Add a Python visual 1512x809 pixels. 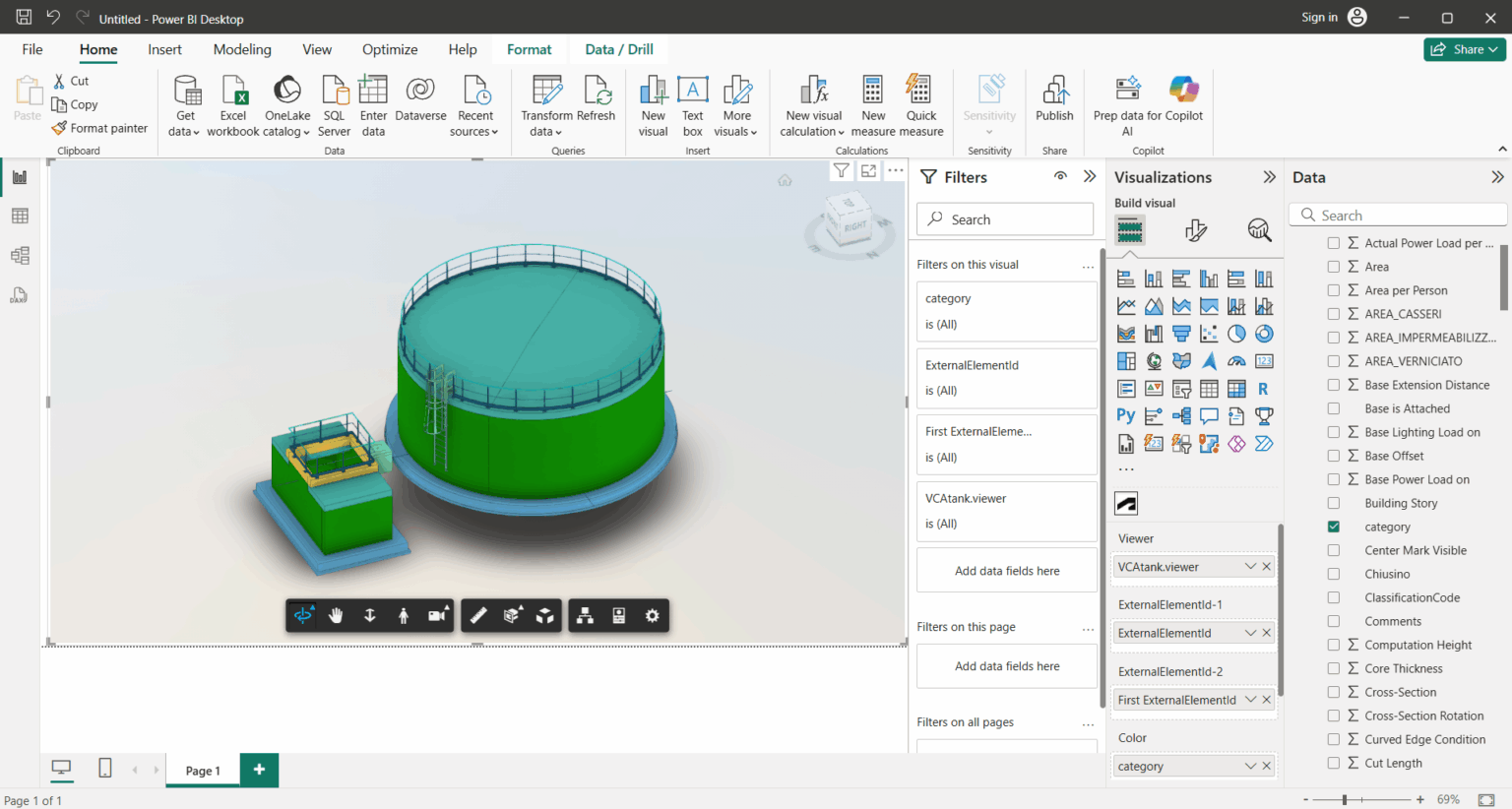click(1126, 415)
